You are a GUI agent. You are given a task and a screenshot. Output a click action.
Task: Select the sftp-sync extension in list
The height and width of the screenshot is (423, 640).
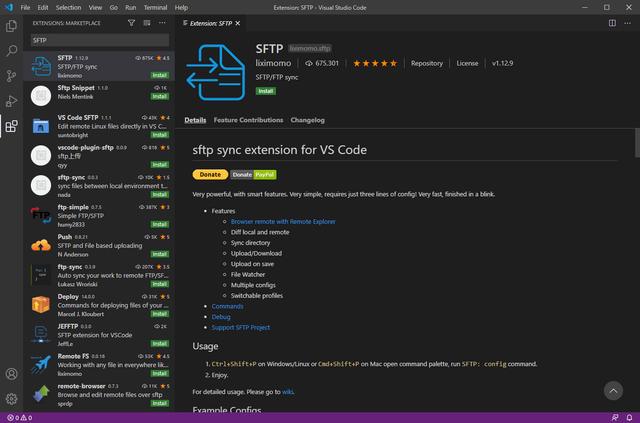(x=99, y=185)
